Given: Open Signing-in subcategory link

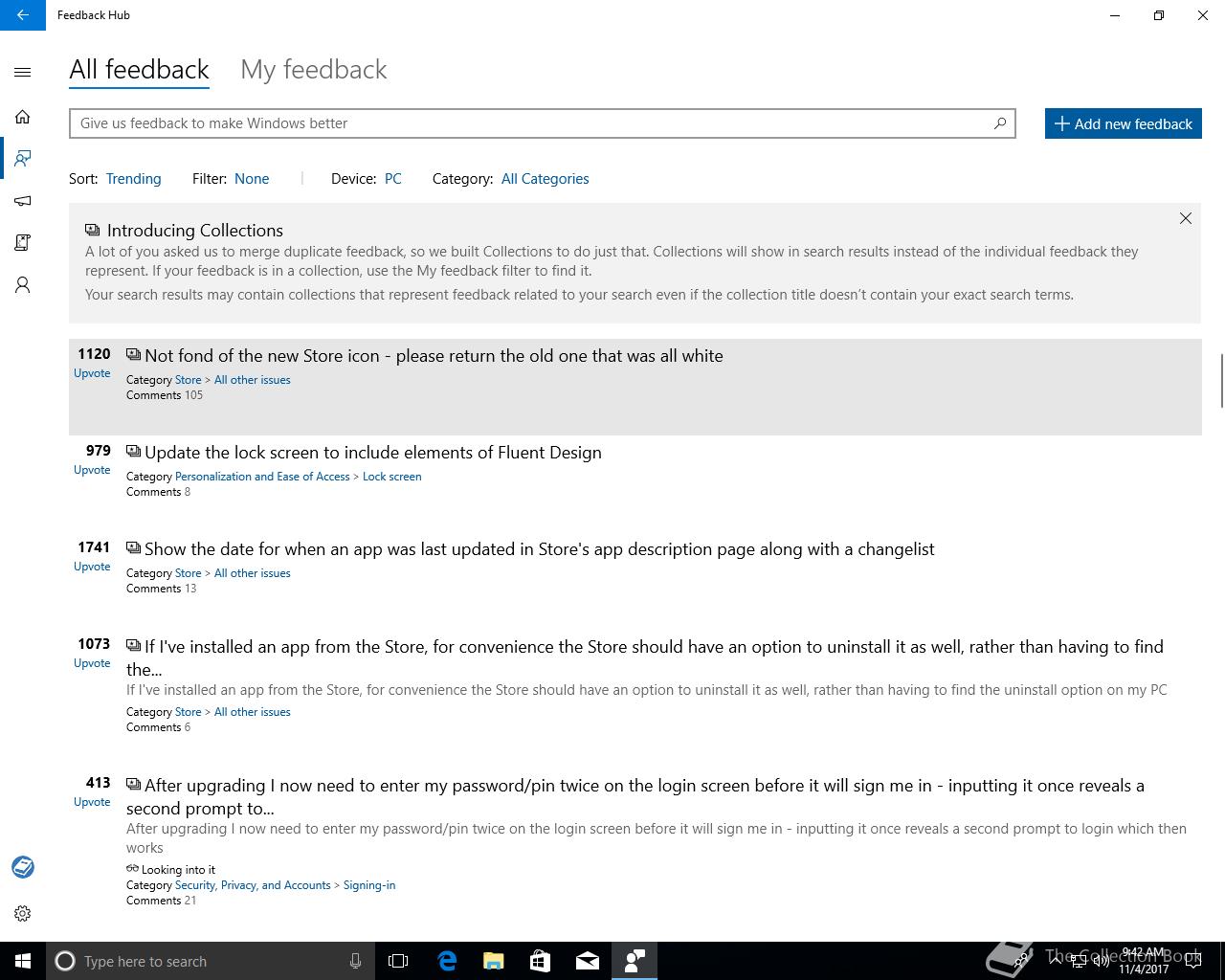Looking at the screenshot, I should click(369, 885).
